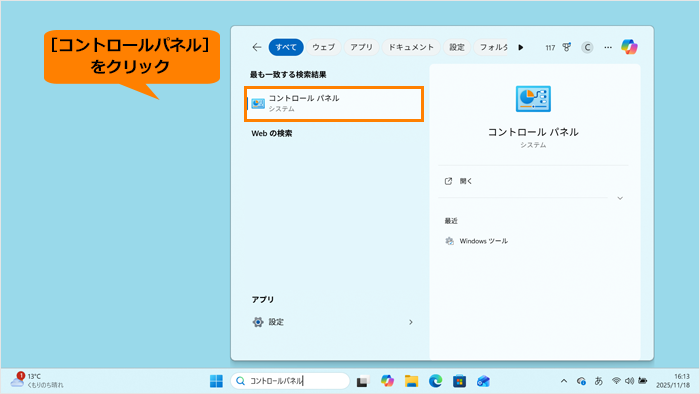
Task: Open the OneDrive cloud tray icon
Action: [581, 381]
